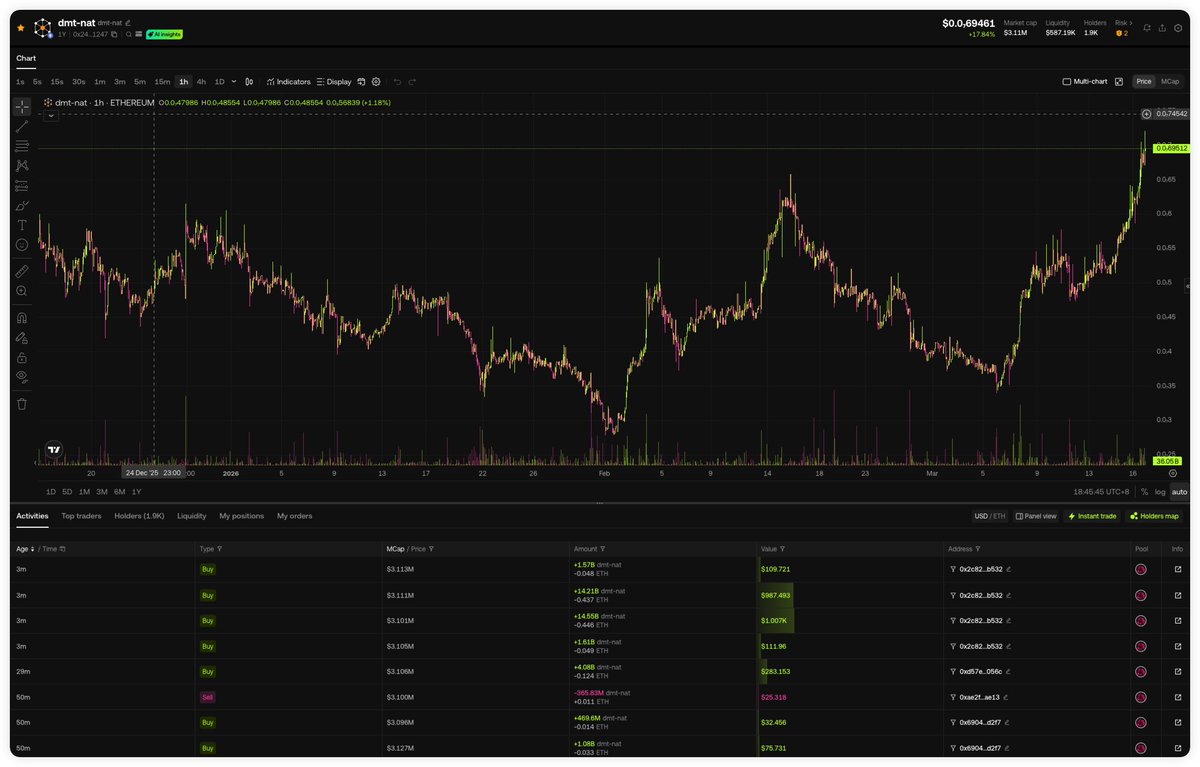Click plus button on price axis
1200x767 pixels.
1146,114
